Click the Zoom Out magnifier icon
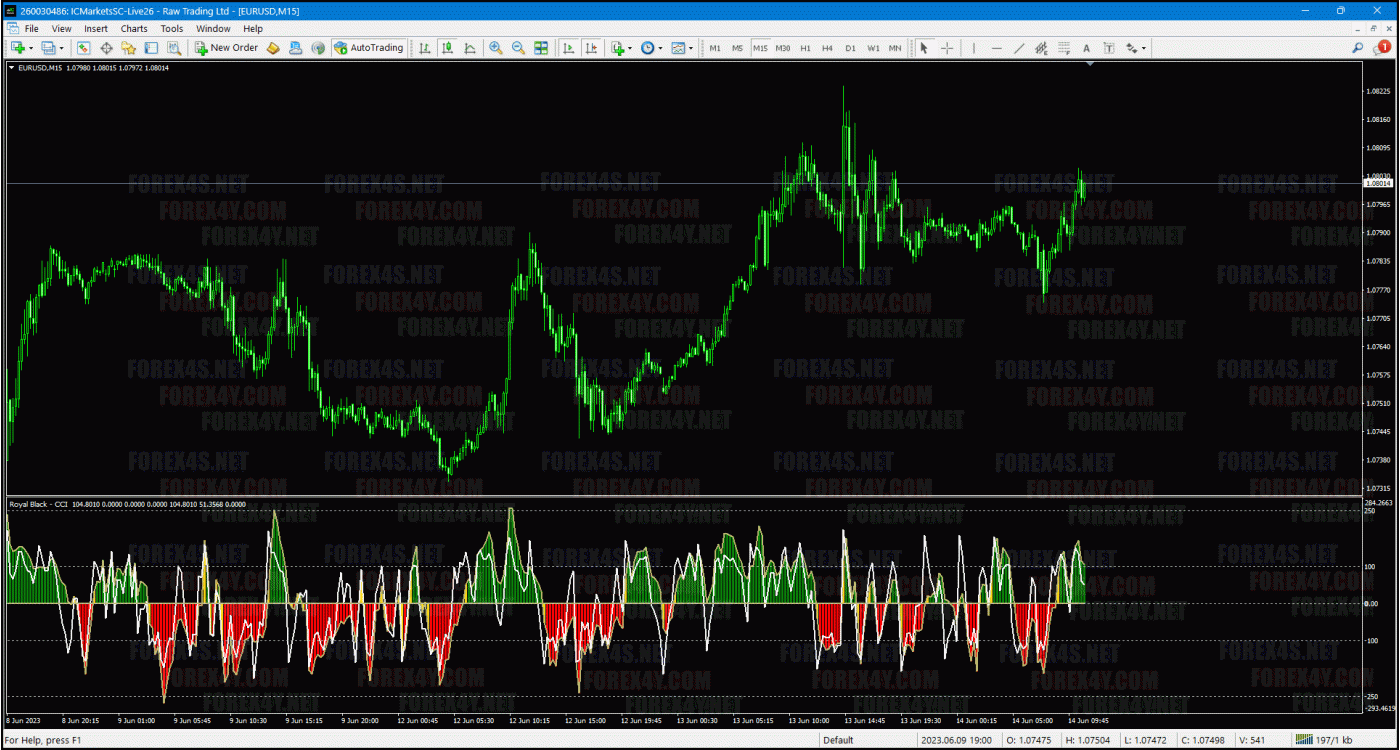1400x750 pixels. click(x=518, y=48)
